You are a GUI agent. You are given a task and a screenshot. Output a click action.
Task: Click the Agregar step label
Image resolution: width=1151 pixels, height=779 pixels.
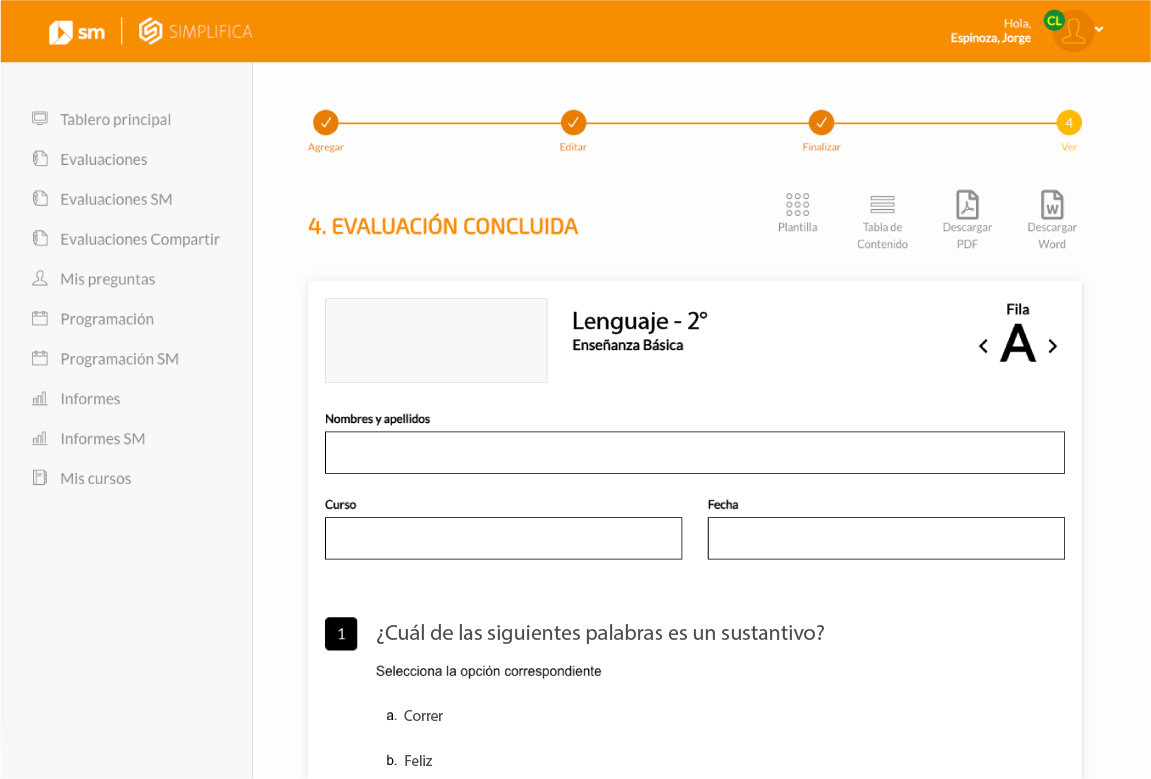click(x=326, y=147)
